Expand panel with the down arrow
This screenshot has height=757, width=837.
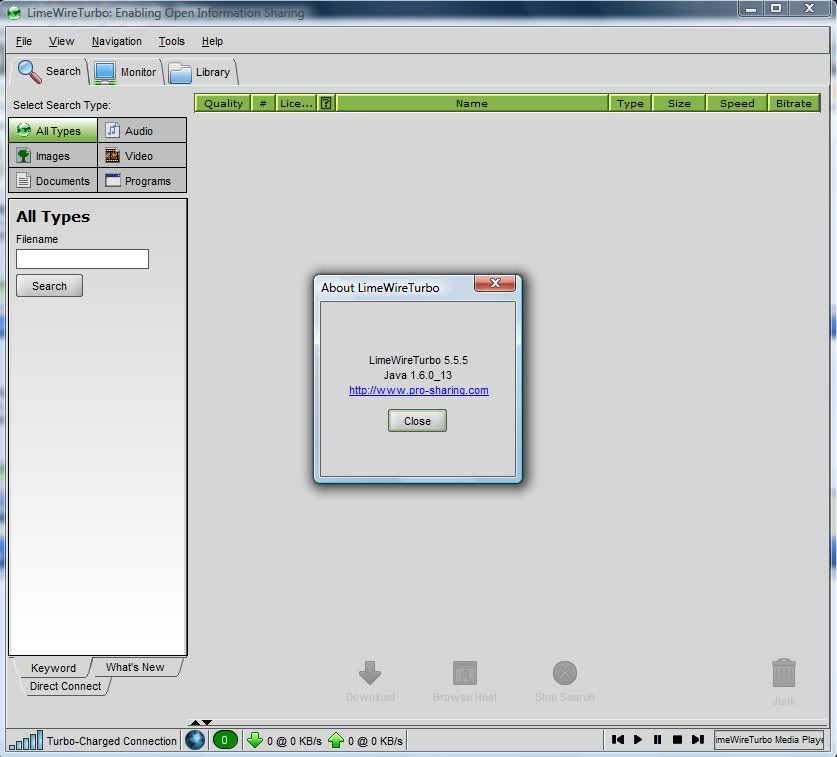tap(207, 722)
